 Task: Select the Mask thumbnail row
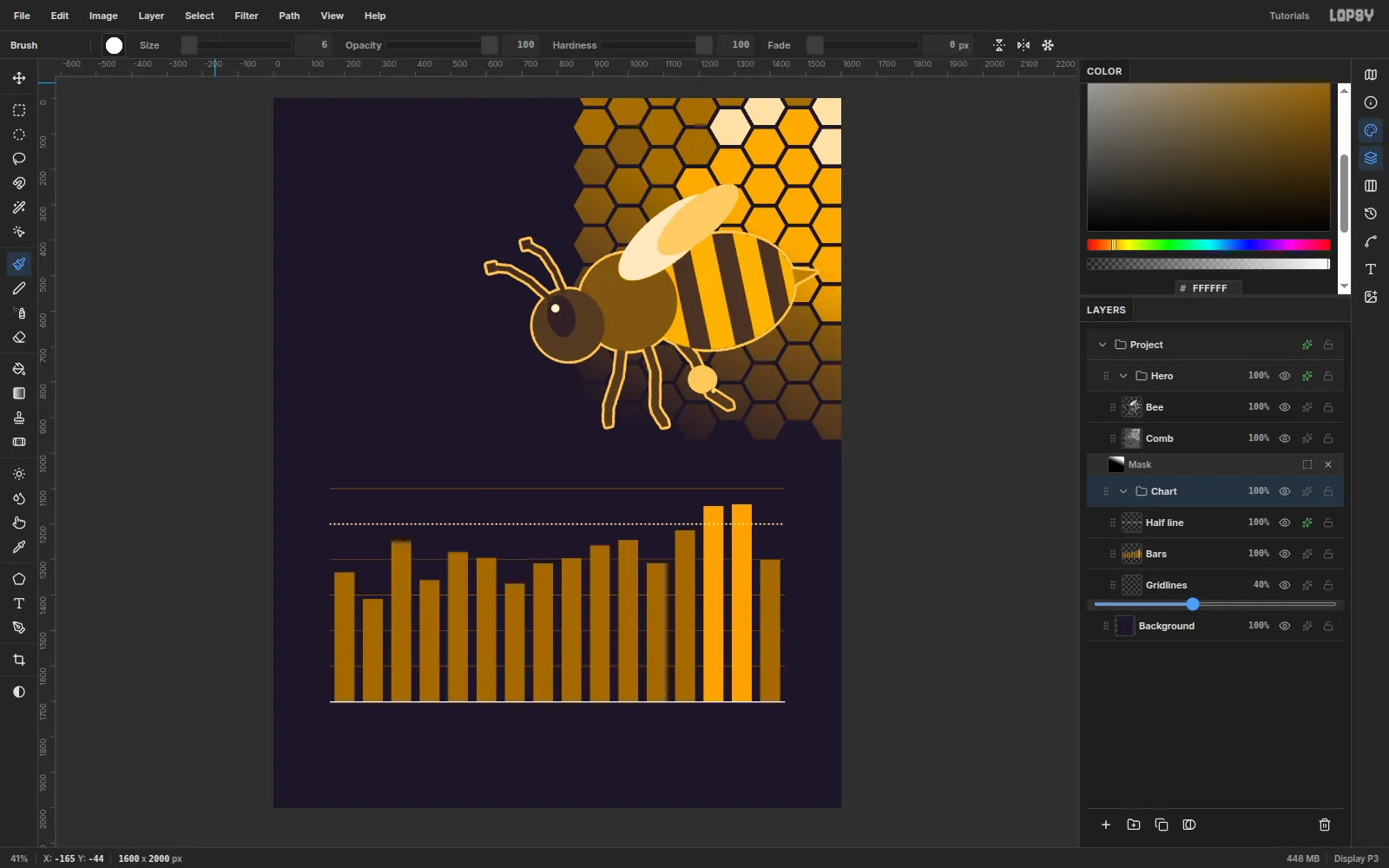(x=1215, y=464)
